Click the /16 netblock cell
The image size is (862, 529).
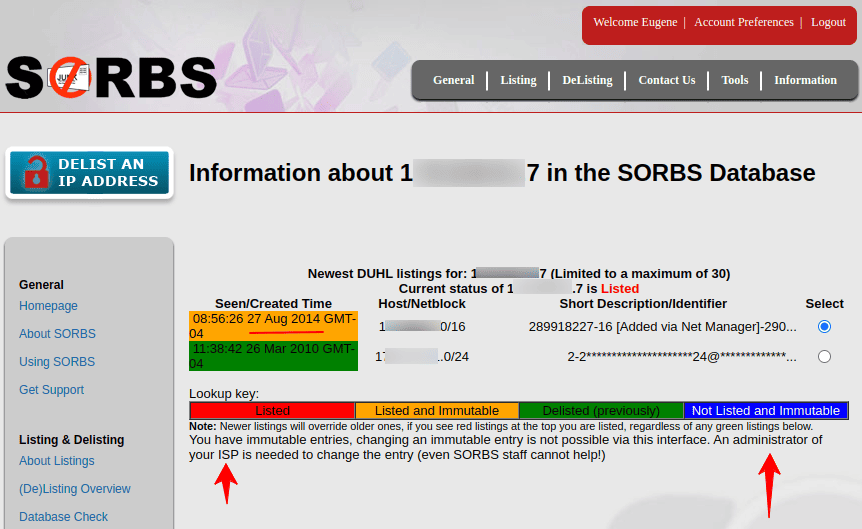(422, 327)
